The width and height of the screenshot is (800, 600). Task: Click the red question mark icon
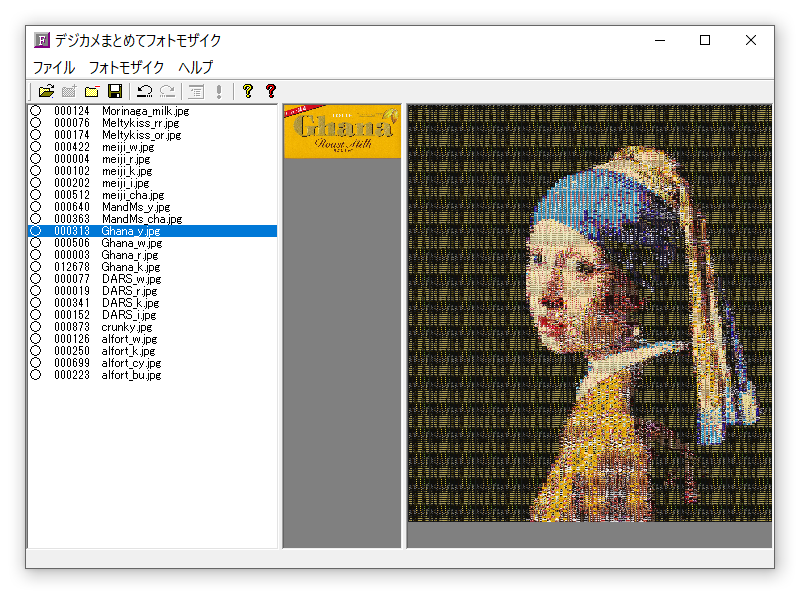pyautogui.click(x=271, y=91)
